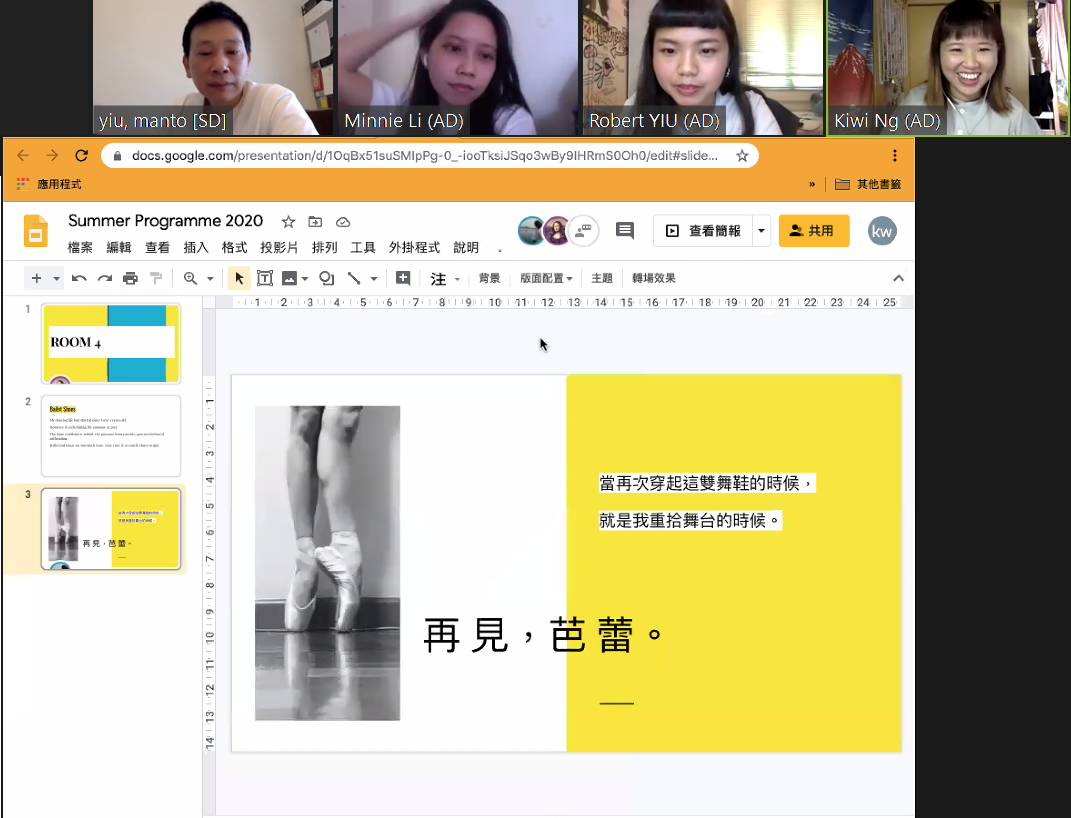The width and height of the screenshot is (1071, 818).
Task: Select the Shape tool
Action: click(x=326, y=279)
